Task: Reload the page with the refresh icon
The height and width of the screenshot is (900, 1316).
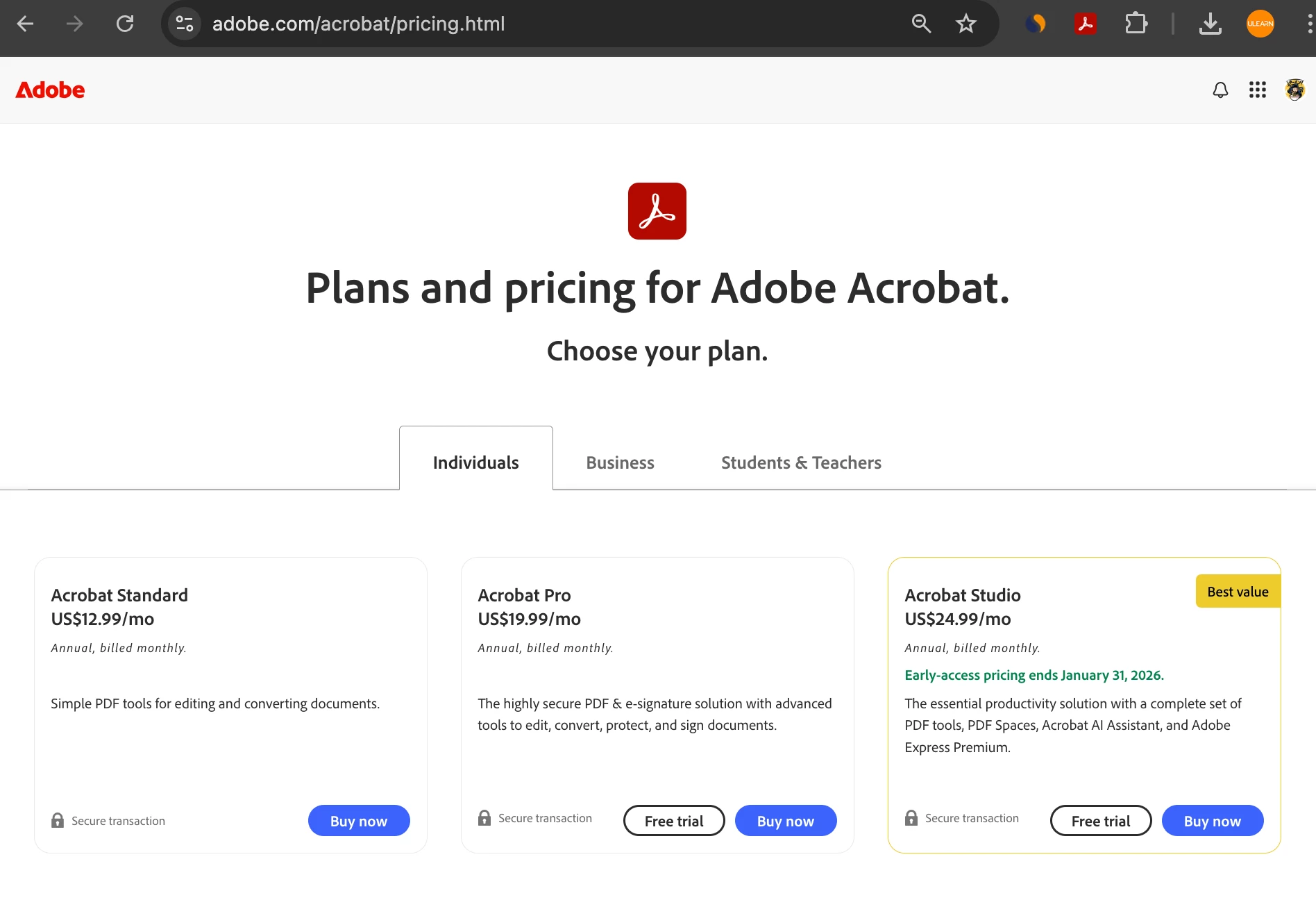Action: (125, 24)
